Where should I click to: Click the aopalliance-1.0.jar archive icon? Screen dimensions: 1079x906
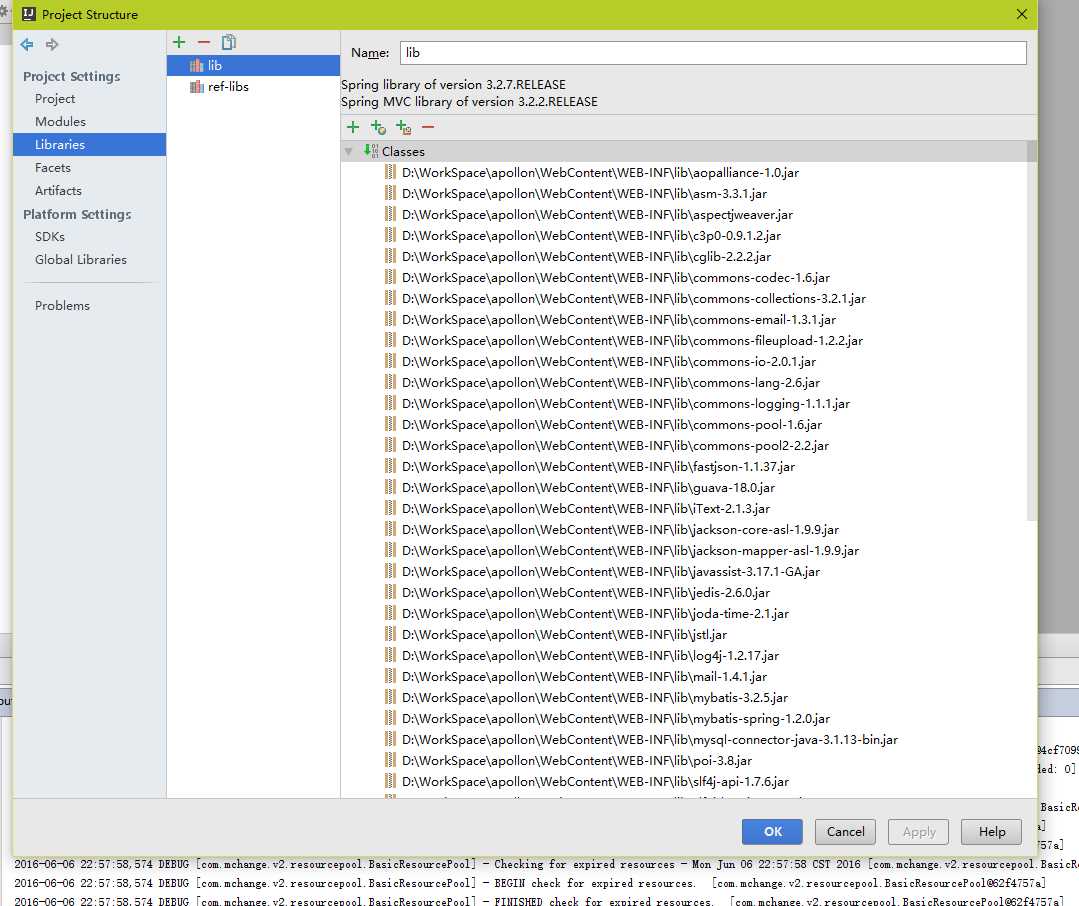tap(390, 172)
